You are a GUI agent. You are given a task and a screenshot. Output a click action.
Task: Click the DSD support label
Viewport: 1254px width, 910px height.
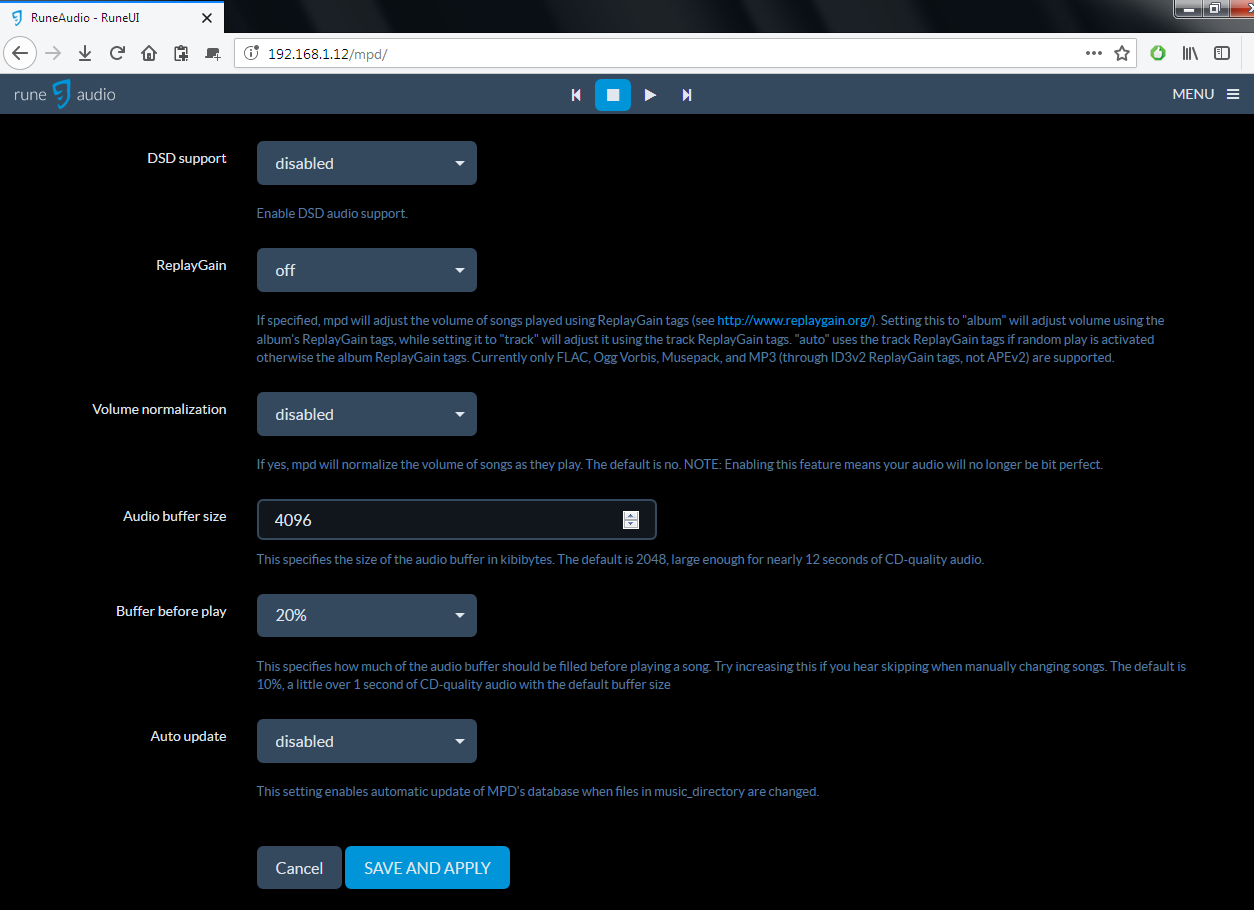click(187, 158)
